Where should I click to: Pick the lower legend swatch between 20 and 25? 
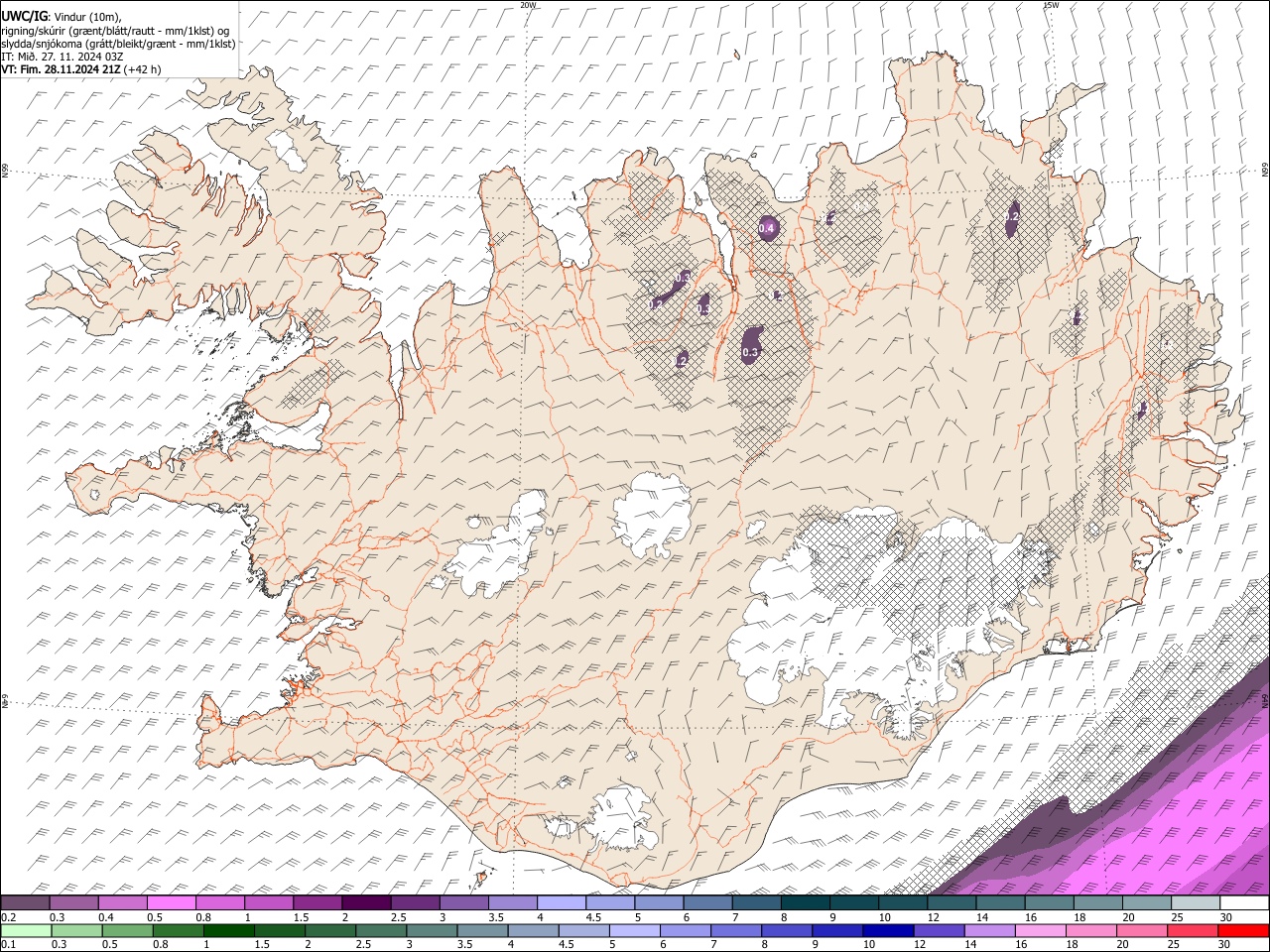pyautogui.click(x=1142, y=931)
